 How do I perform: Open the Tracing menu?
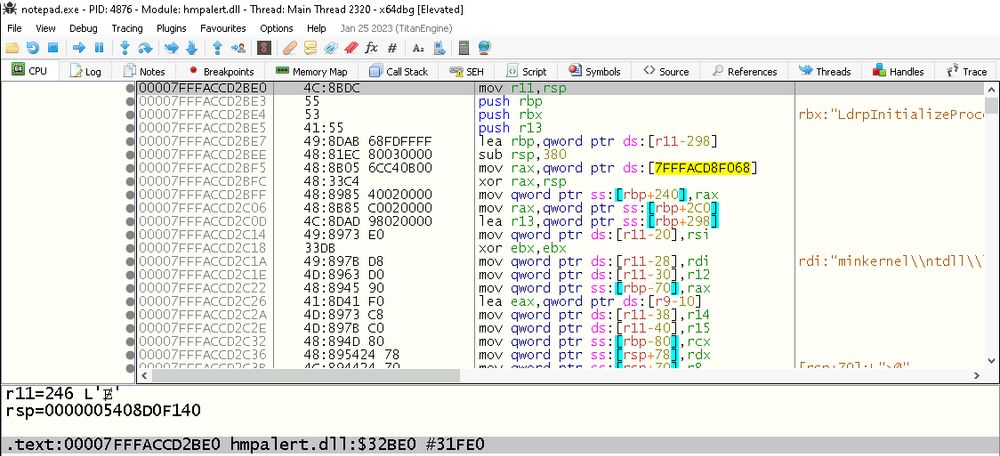127,28
